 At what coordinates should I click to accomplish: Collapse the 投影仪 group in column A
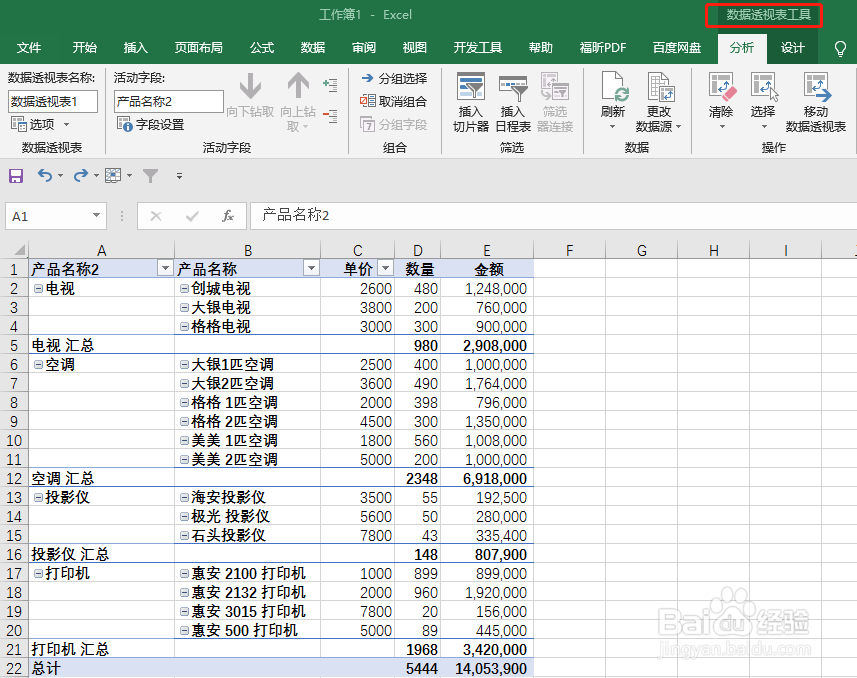[x=38, y=497]
